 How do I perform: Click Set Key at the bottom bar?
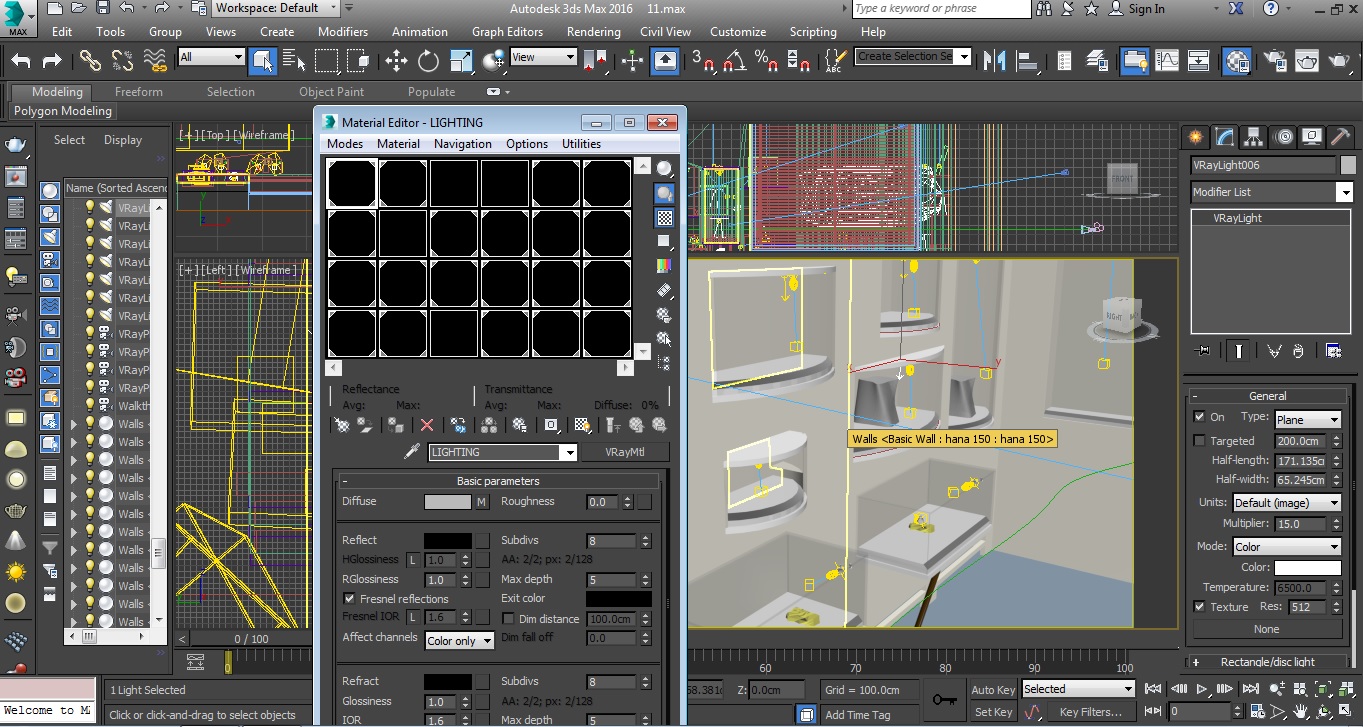993,711
